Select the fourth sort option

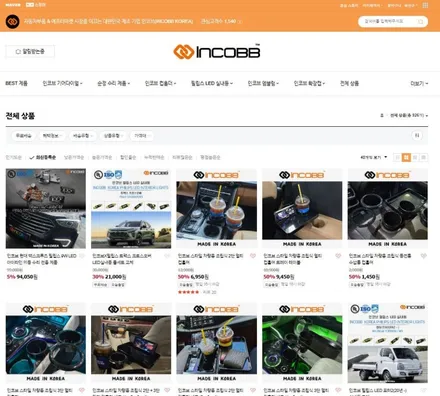pyautogui.click(x=102, y=157)
